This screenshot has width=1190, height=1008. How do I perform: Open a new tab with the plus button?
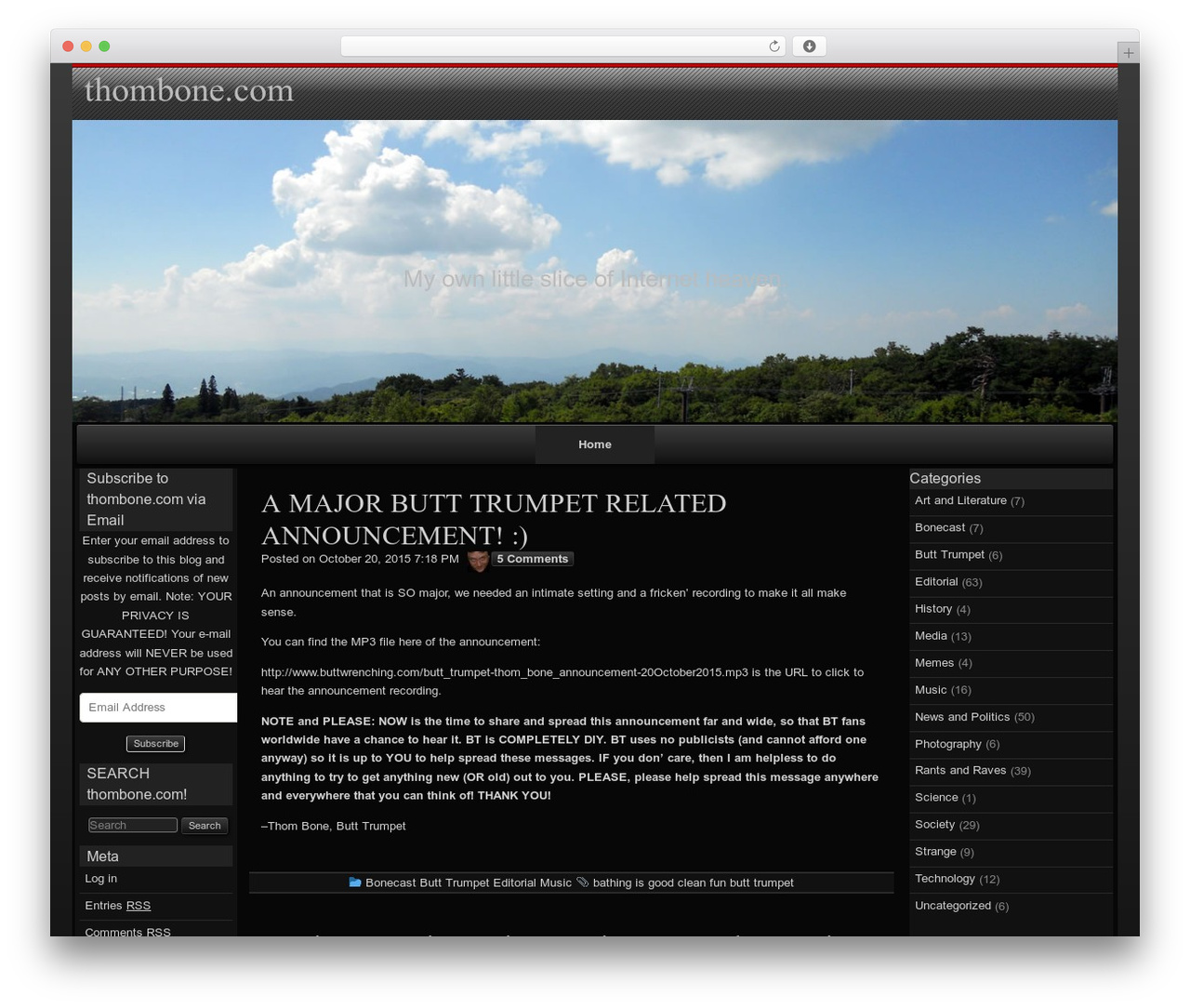(1128, 53)
